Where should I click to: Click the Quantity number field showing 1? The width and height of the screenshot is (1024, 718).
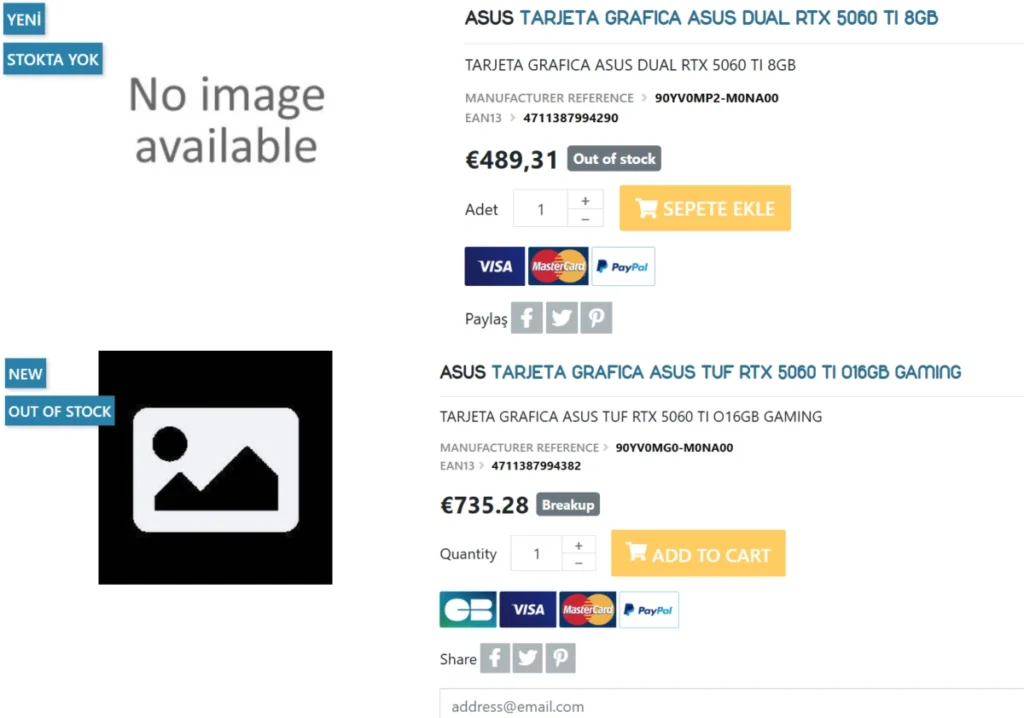[x=536, y=553]
